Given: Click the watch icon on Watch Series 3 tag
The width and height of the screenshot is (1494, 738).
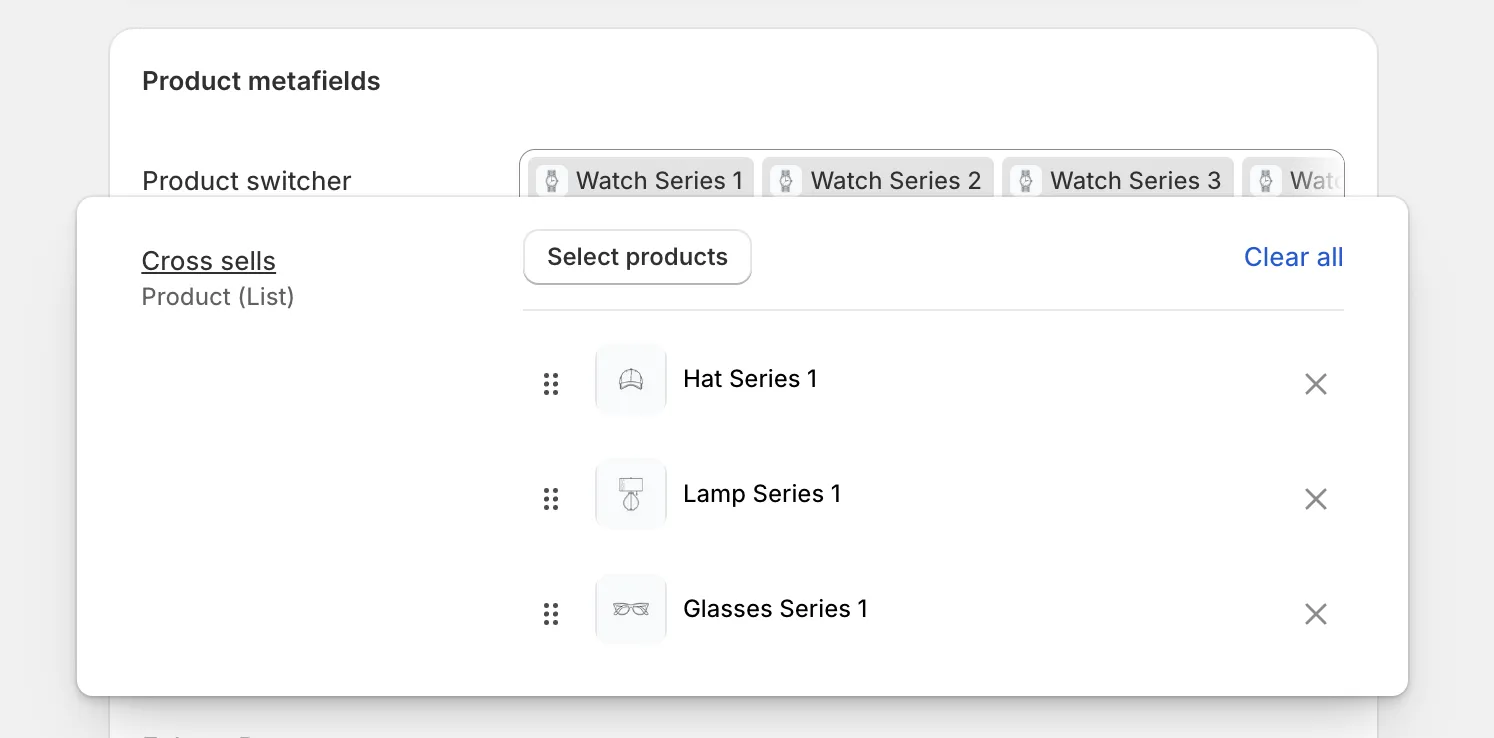Looking at the screenshot, I should click(1025, 180).
